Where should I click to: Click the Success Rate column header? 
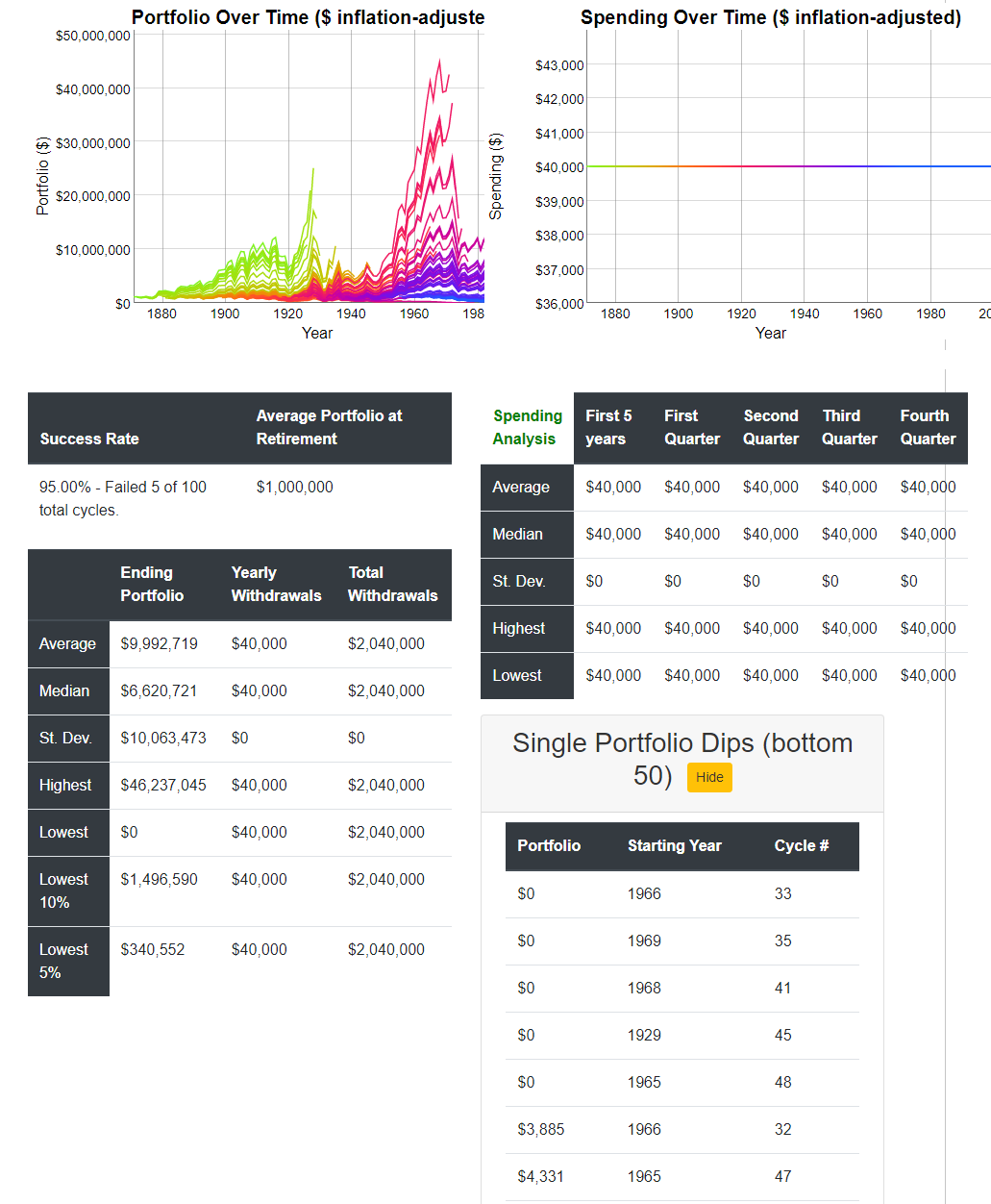pos(89,439)
